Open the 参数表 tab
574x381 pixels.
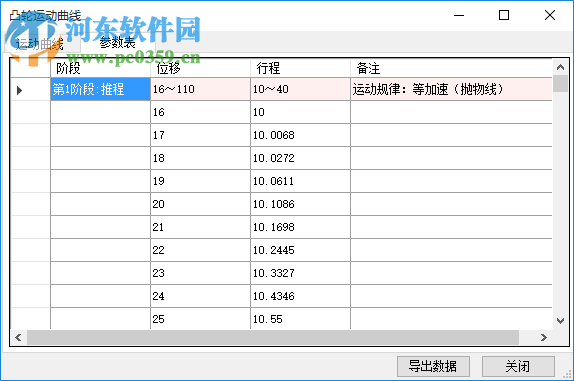[x=118, y=43]
